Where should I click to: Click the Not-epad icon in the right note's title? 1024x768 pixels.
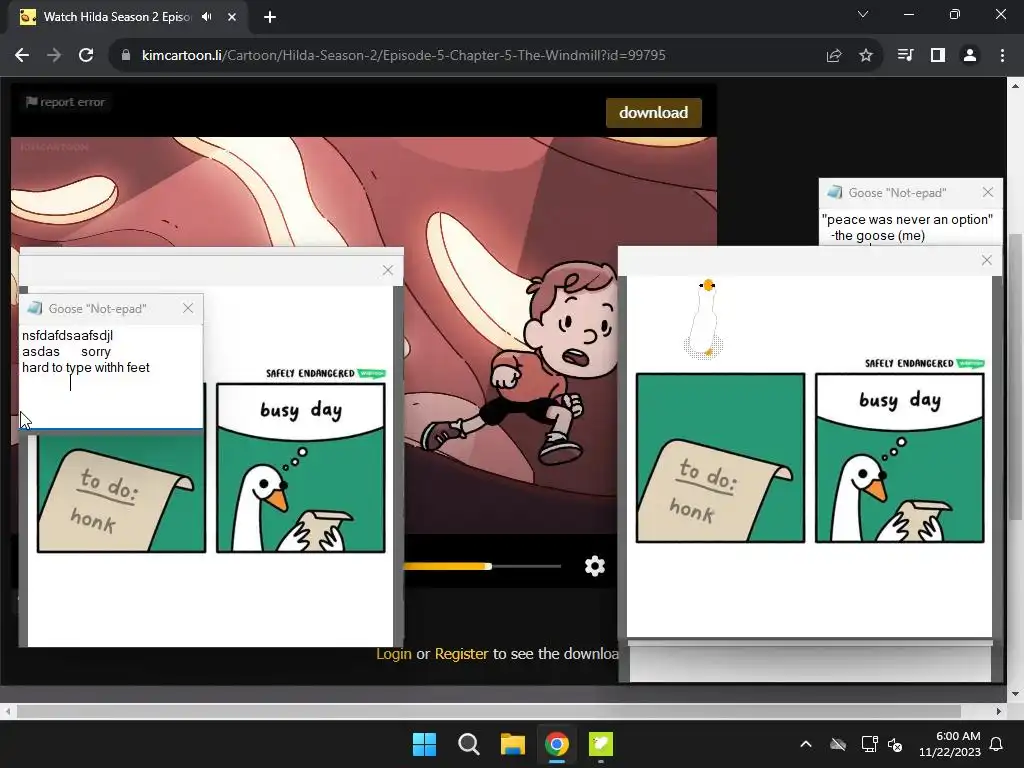[835, 192]
